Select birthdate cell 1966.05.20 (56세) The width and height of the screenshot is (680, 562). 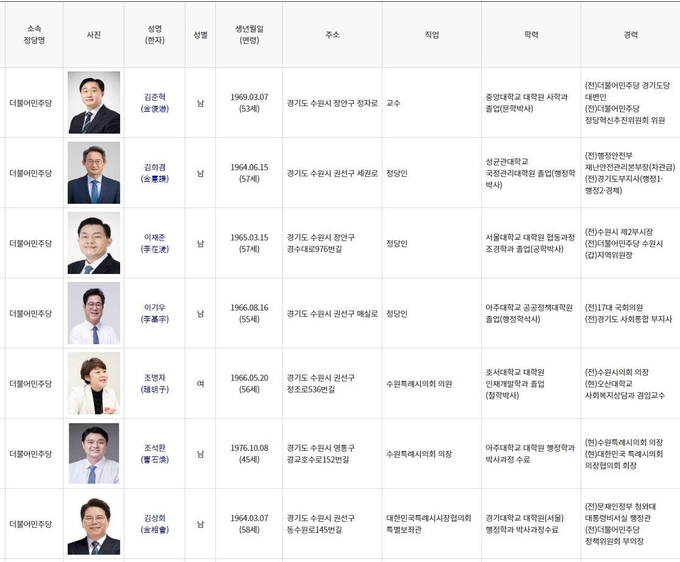pyautogui.click(x=249, y=383)
